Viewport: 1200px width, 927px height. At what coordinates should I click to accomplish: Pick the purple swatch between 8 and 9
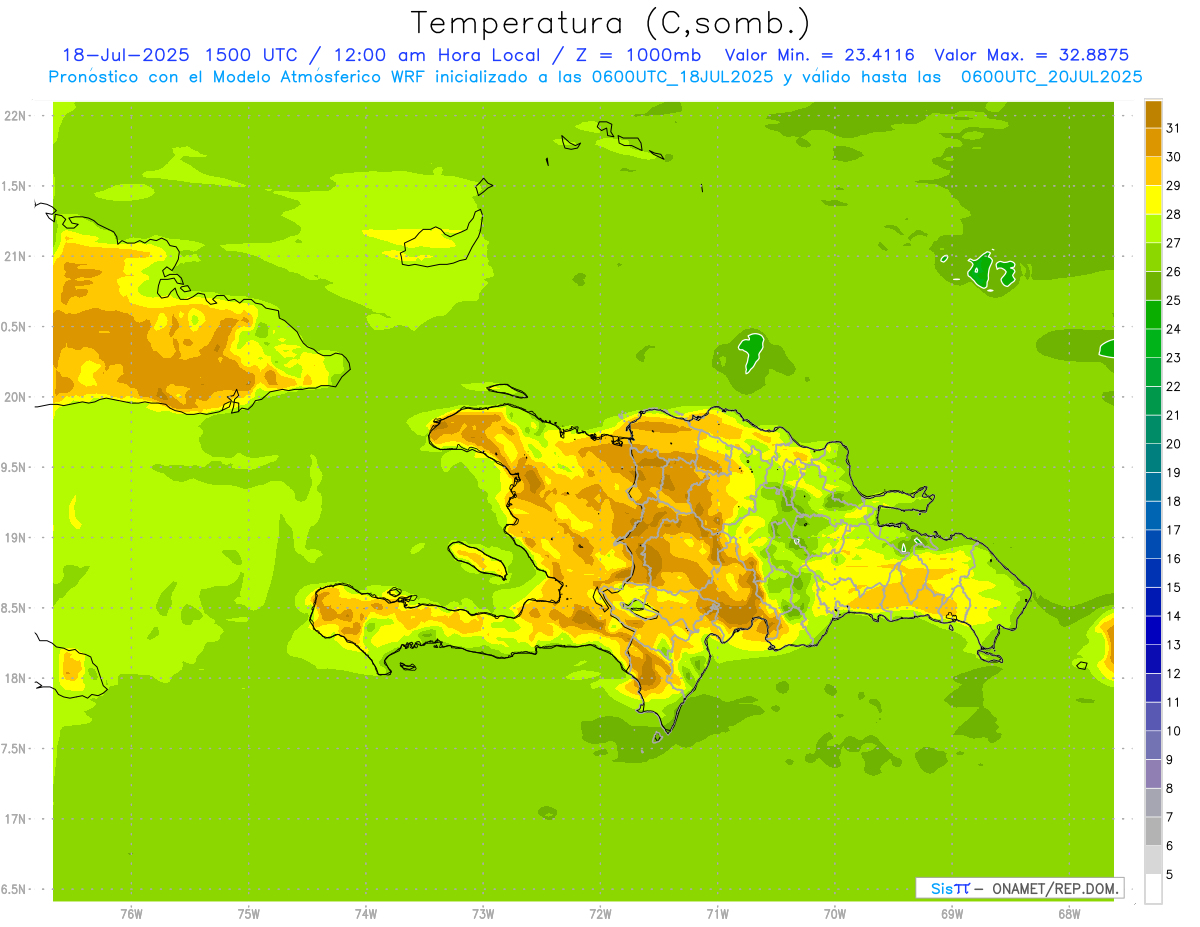pyautogui.click(x=1153, y=774)
